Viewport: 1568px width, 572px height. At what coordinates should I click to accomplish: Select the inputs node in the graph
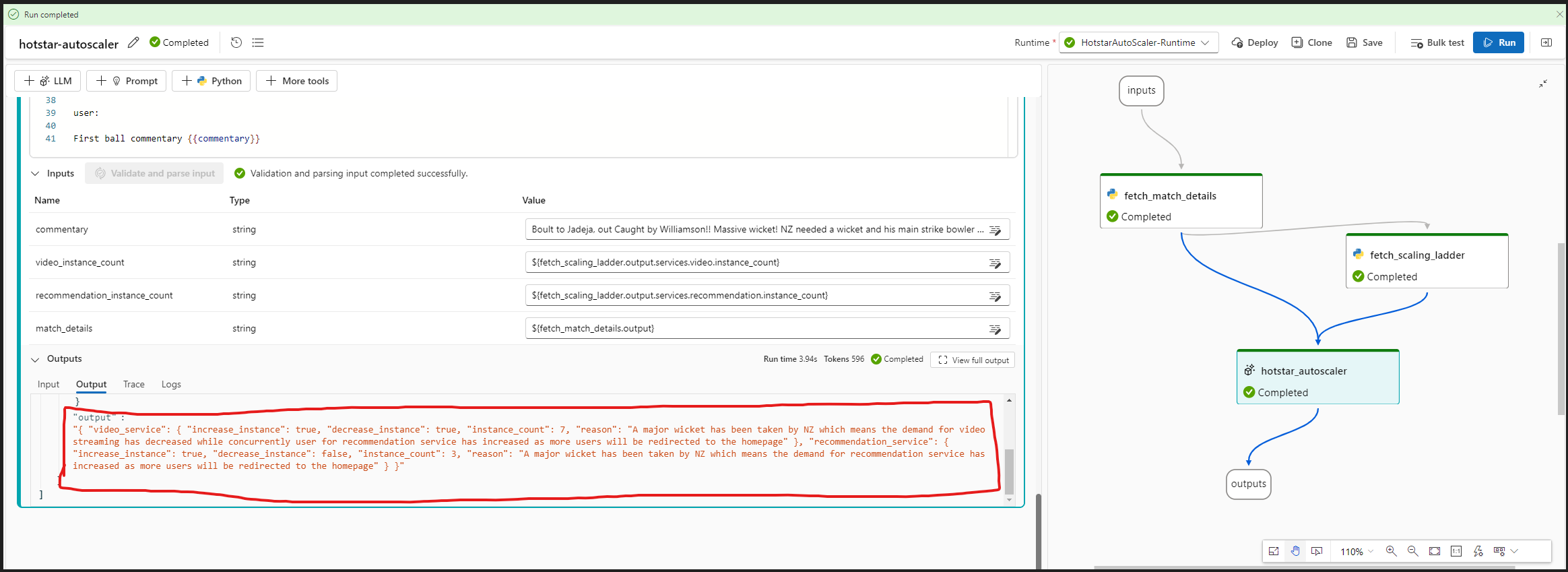pyautogui.click(x=1142, y=90)
